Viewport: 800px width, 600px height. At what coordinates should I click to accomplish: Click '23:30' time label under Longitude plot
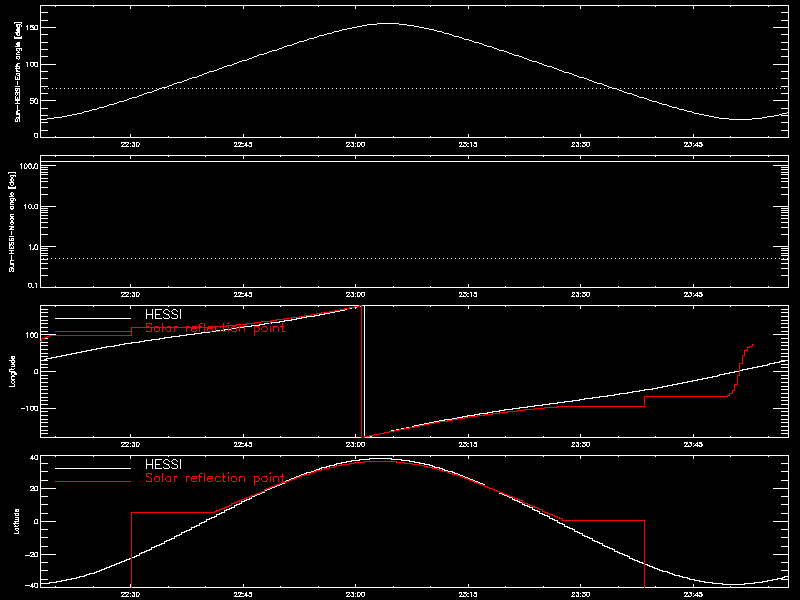click(x=581, y=445)
